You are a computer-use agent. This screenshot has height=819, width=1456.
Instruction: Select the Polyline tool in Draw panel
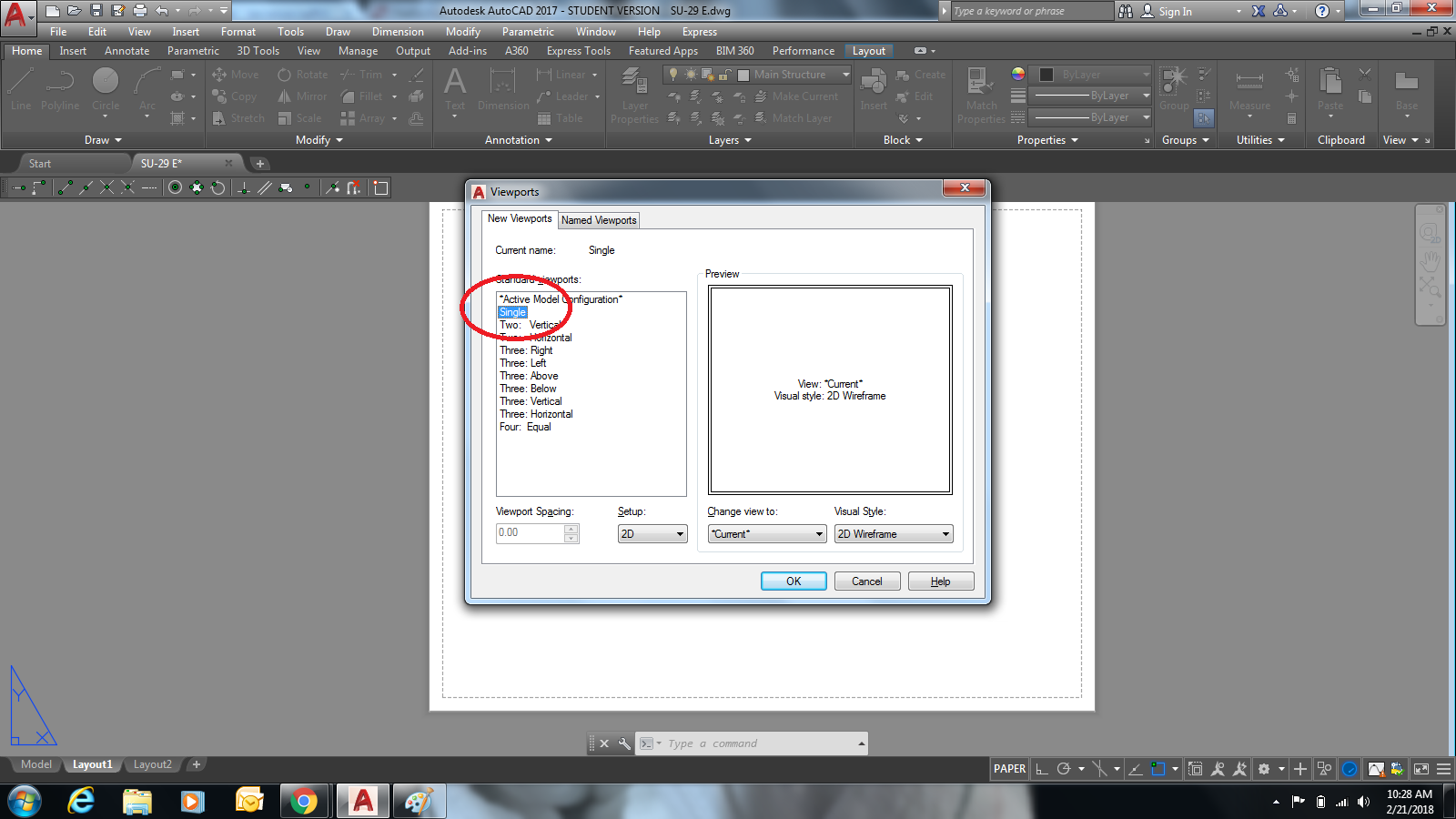[x=60, y=89]
